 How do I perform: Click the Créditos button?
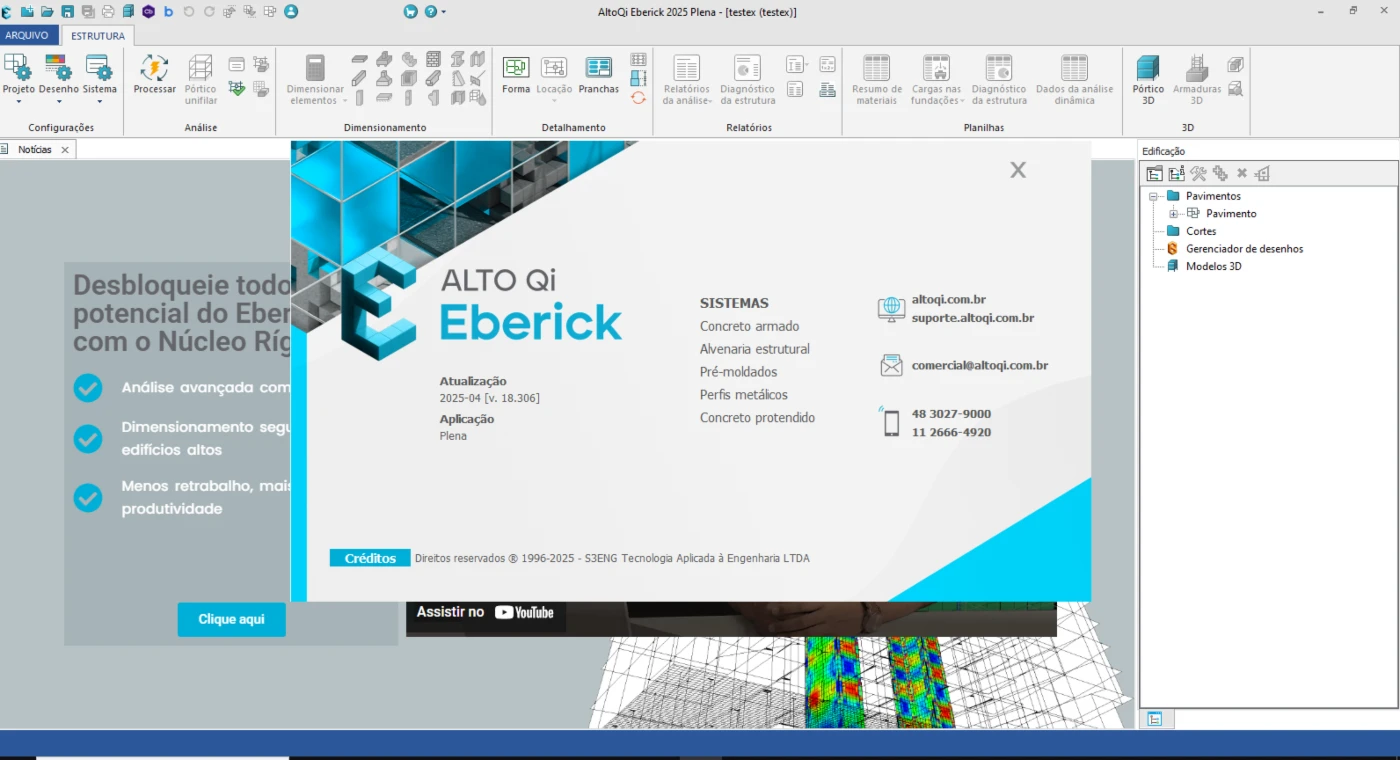[x=370, y=558]
